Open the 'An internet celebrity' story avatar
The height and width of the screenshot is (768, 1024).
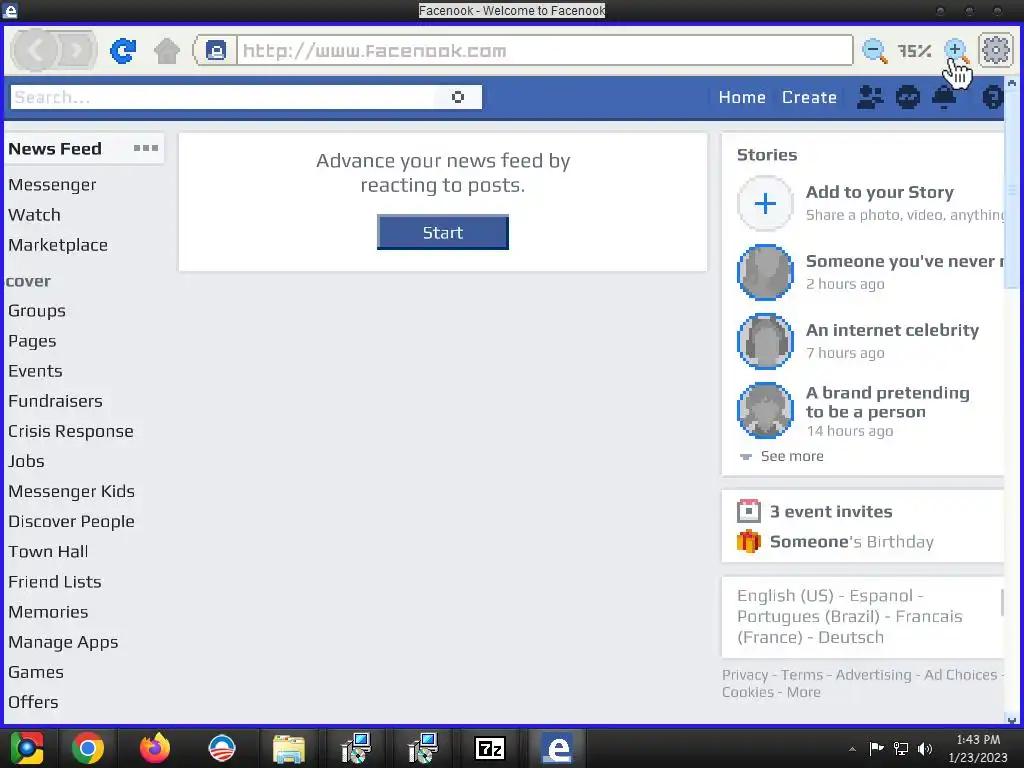pos(765,341)
